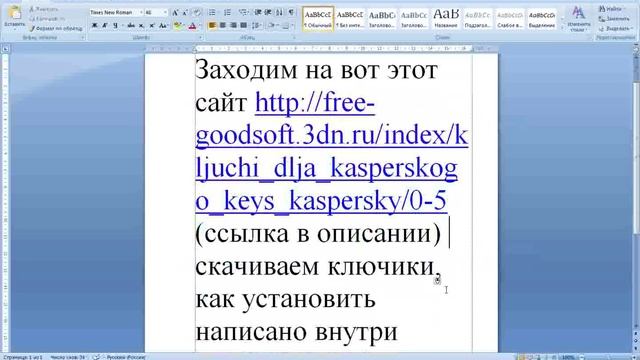
Task: Select the Подзаголовок style
Action: (478, 19)
